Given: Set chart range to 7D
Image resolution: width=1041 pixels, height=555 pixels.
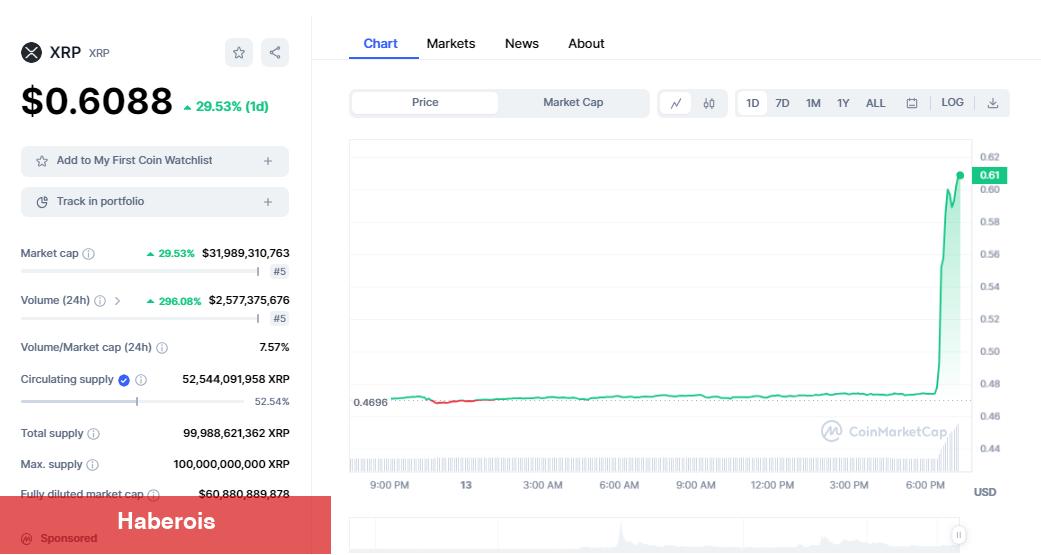Looking at the screenshot, I should point(782,104).
